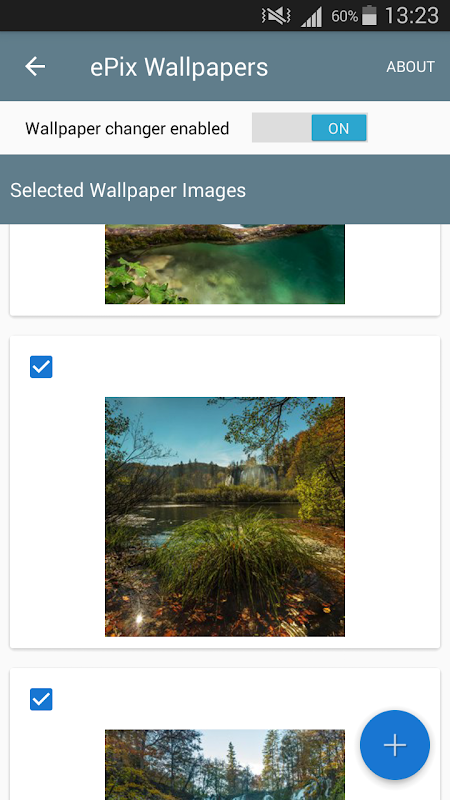Viewport: 450px width, 800px height.
Task: Uncheck the checkbox above the forest photo
Action: (x=41, y=699)
